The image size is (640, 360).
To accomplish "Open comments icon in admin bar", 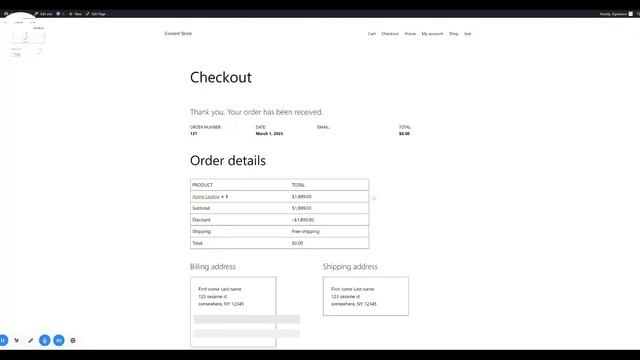I will 60,13.
